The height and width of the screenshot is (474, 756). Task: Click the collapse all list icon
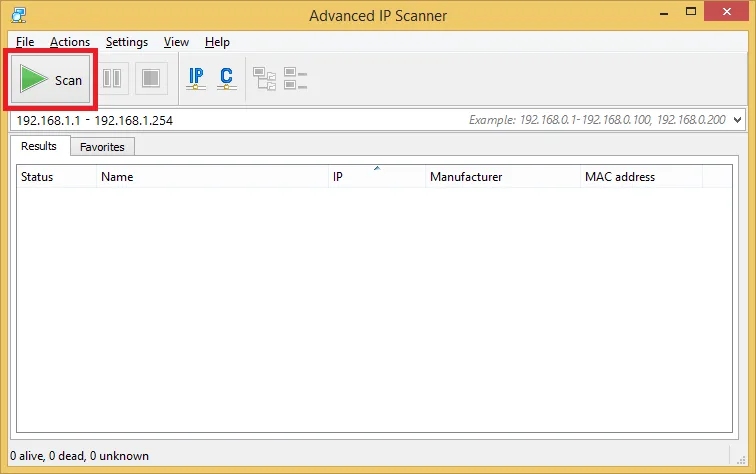point(295,79)
